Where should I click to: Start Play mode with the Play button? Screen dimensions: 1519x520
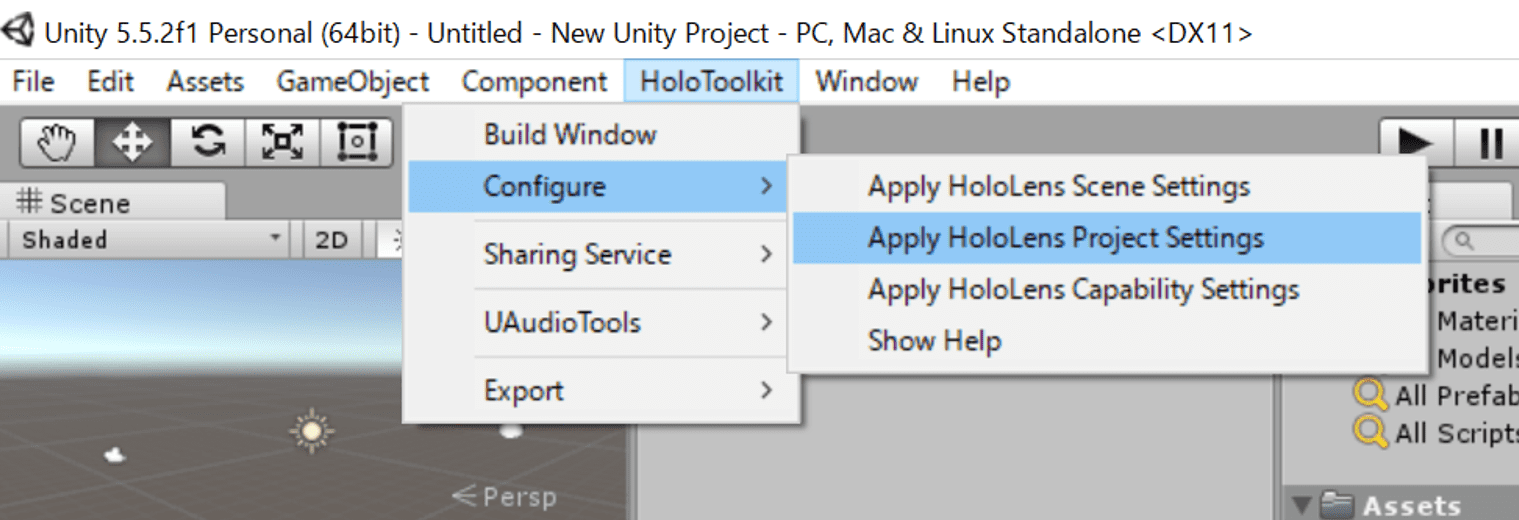[x=1415, y=142]
